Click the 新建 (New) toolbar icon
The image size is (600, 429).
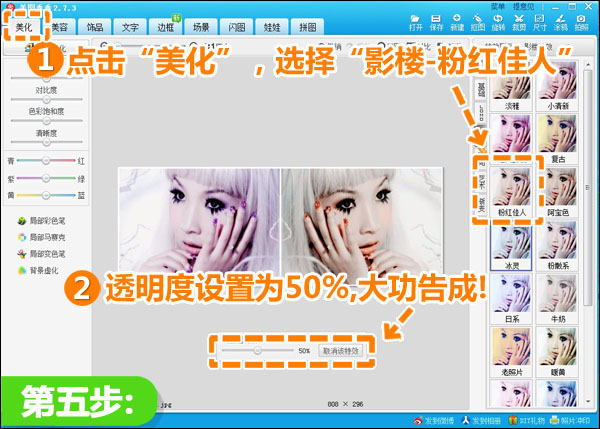coord(457,22)
